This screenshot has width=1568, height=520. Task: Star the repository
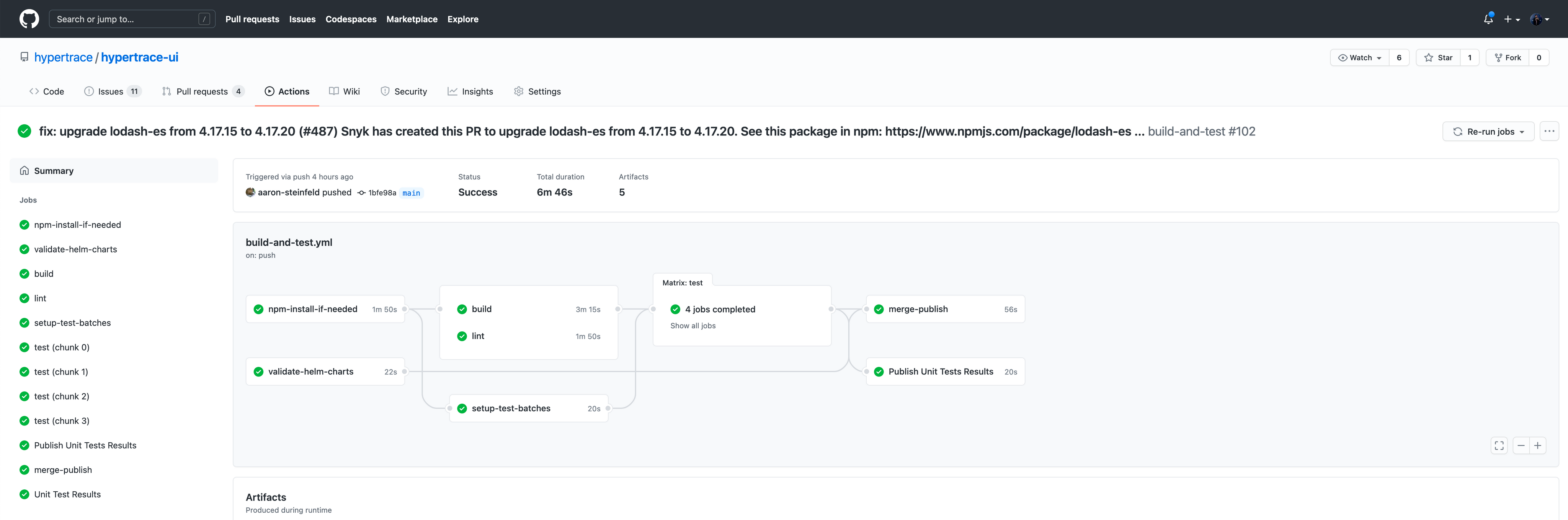tap(1438, 58)
